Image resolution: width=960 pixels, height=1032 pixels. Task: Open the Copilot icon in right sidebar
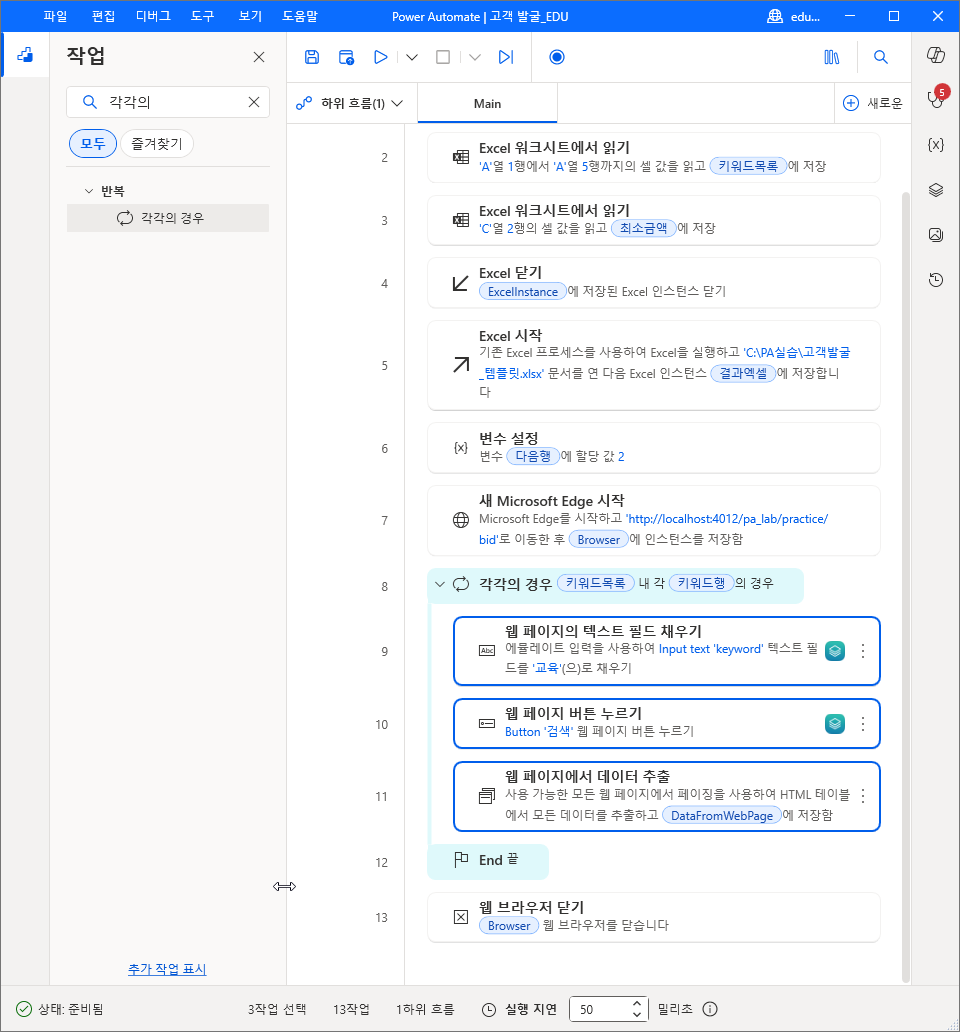coord(936,55)
